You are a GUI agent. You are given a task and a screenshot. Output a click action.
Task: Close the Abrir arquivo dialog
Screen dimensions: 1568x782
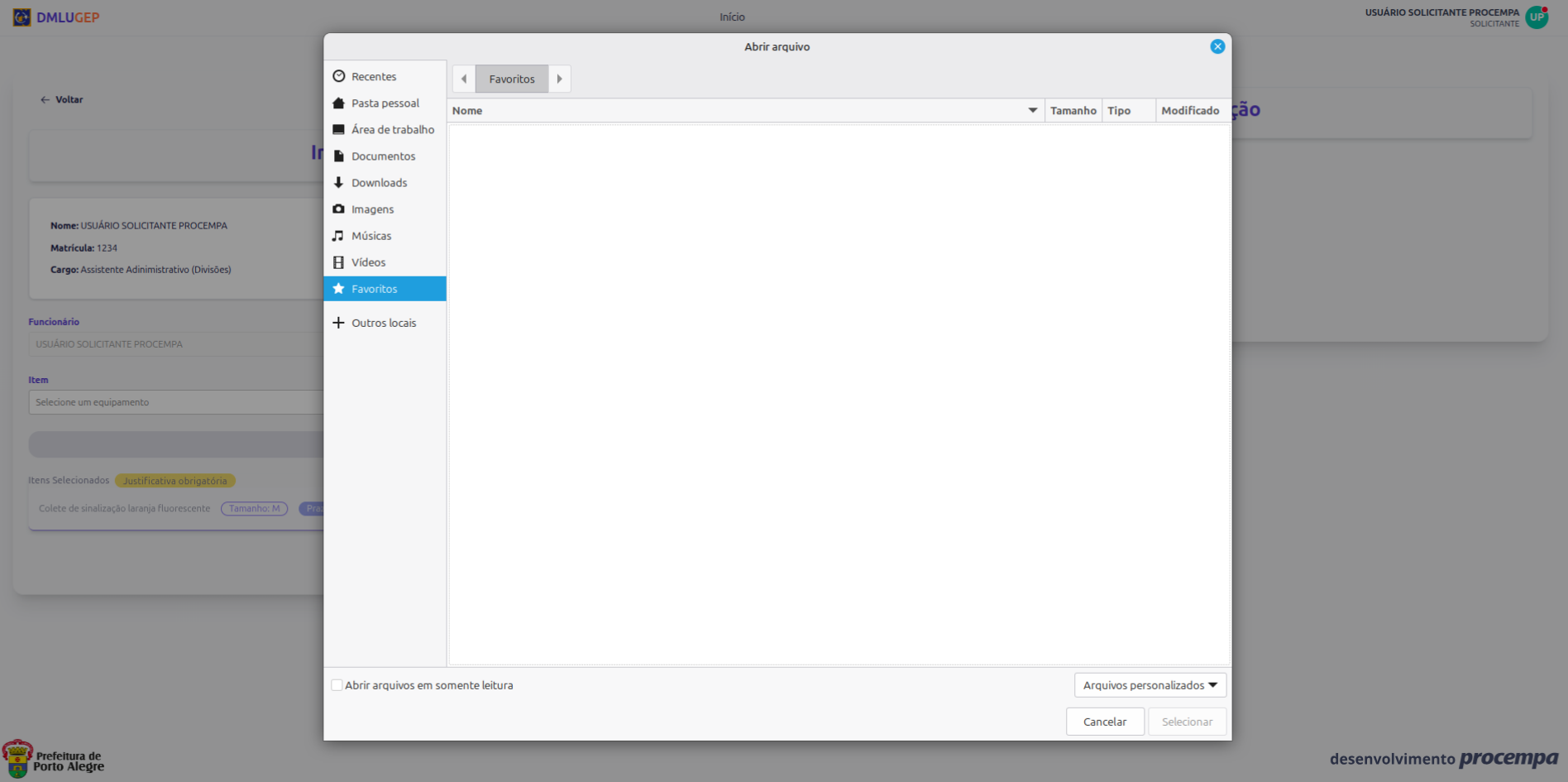click(1217, 47)
